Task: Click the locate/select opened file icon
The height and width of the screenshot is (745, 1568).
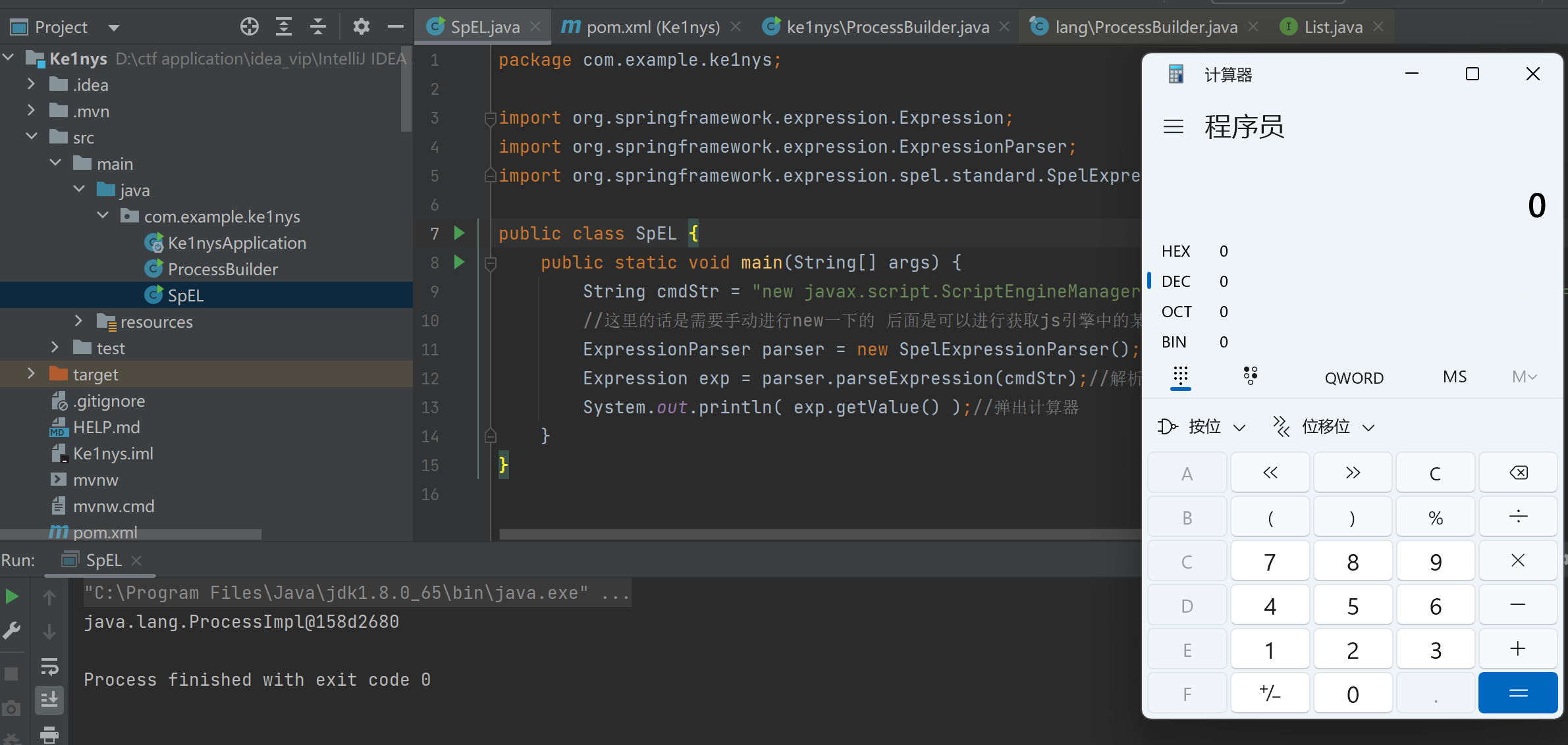Action: 250,27
